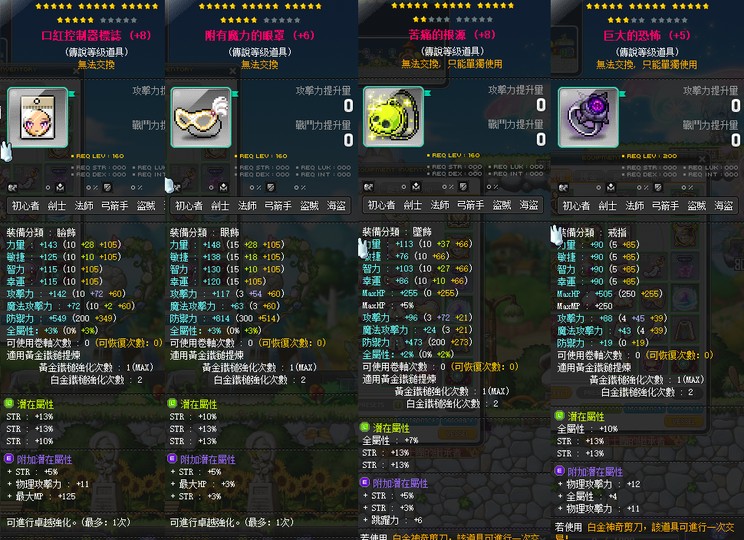Click the green skull pendant icon
744x540 pixels.
(x=393, y=117)
